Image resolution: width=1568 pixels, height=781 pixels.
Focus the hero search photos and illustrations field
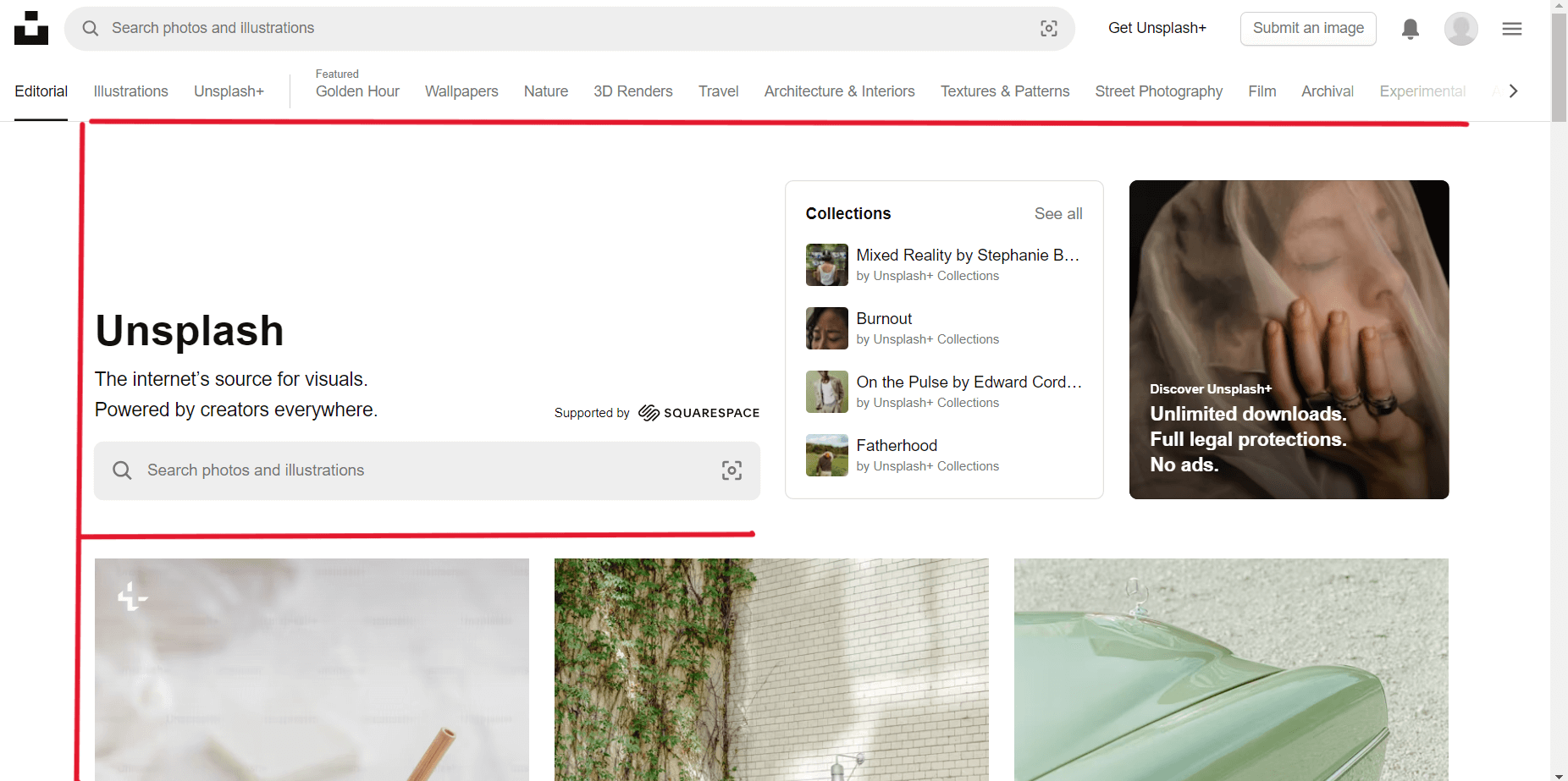(427, 470)
